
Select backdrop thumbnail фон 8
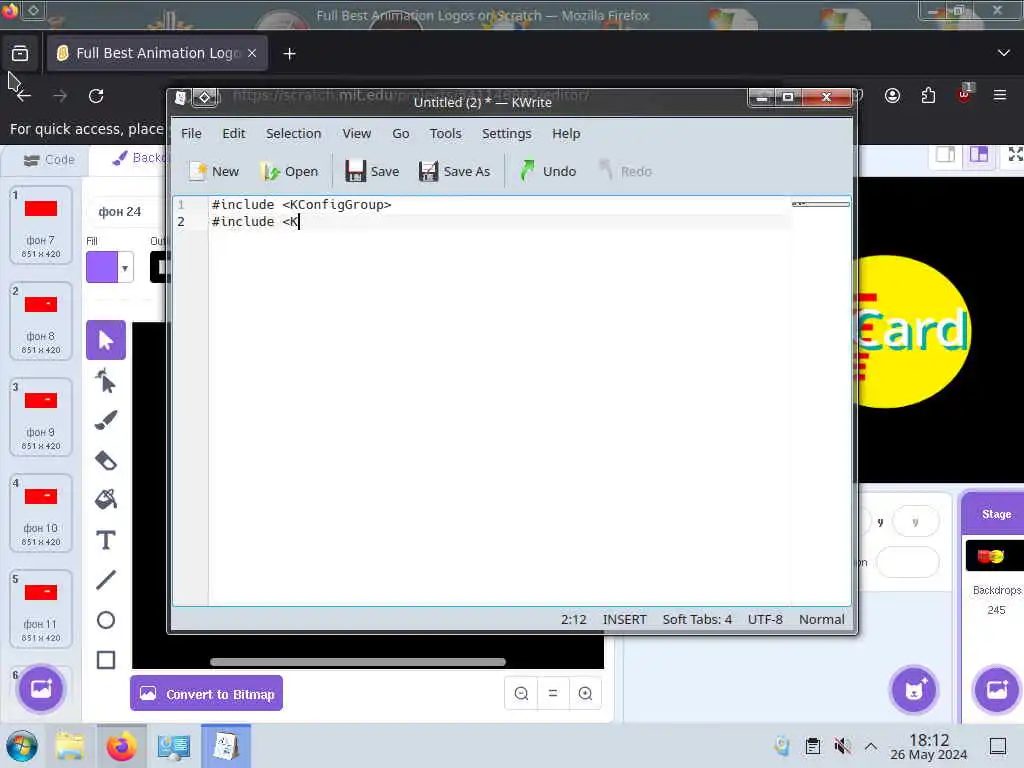tap(40, 321)
